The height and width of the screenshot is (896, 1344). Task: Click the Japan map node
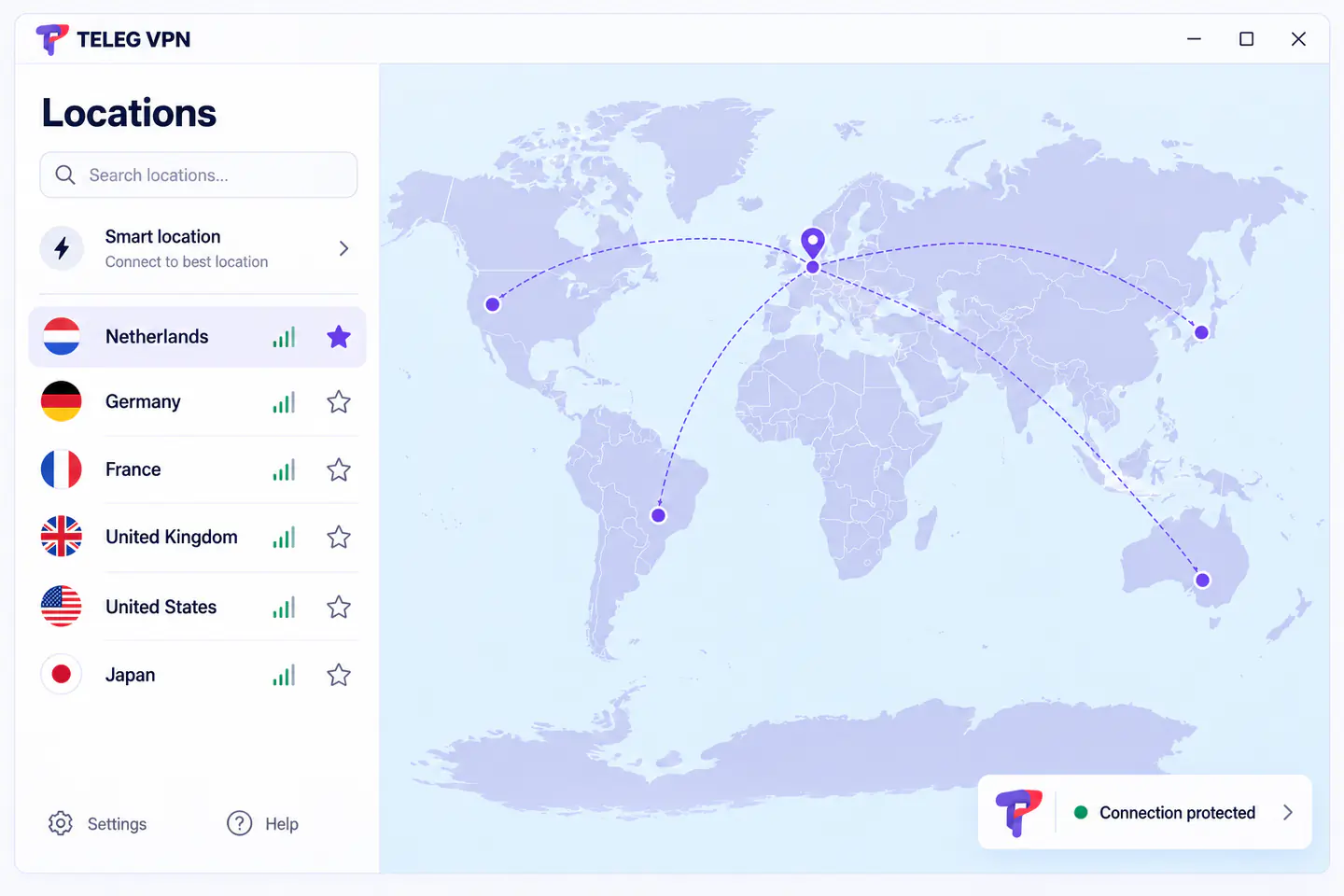pyautogui.click(x=1201, y=332)
